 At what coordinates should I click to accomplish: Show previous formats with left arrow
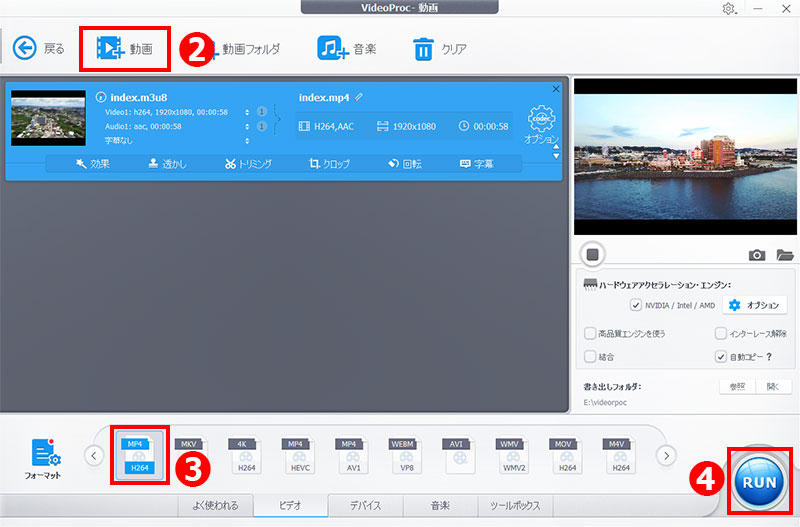point(94,456)
